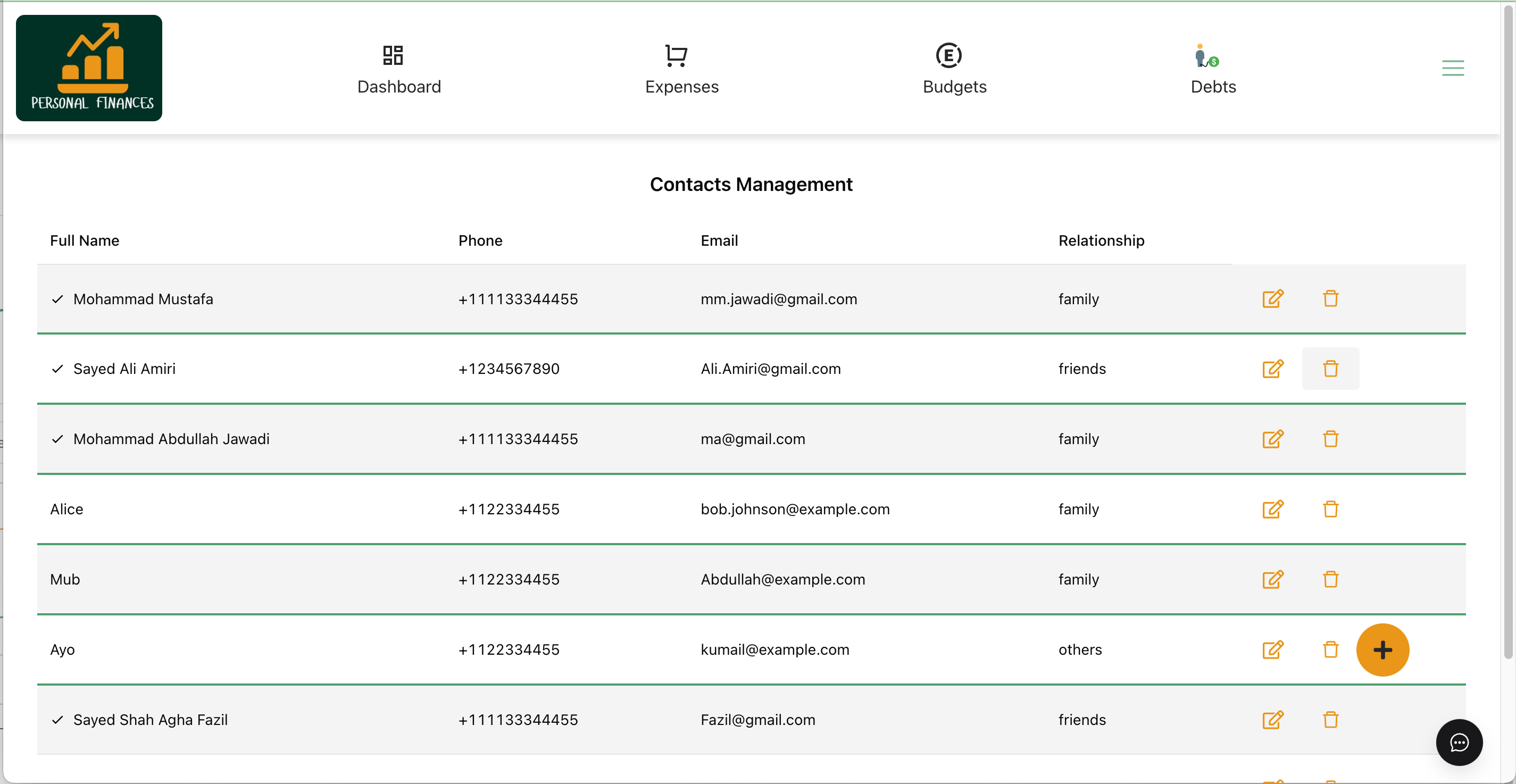Click edit icon for Alice
Screen dimensions: 1516x784
[1272, 509]
